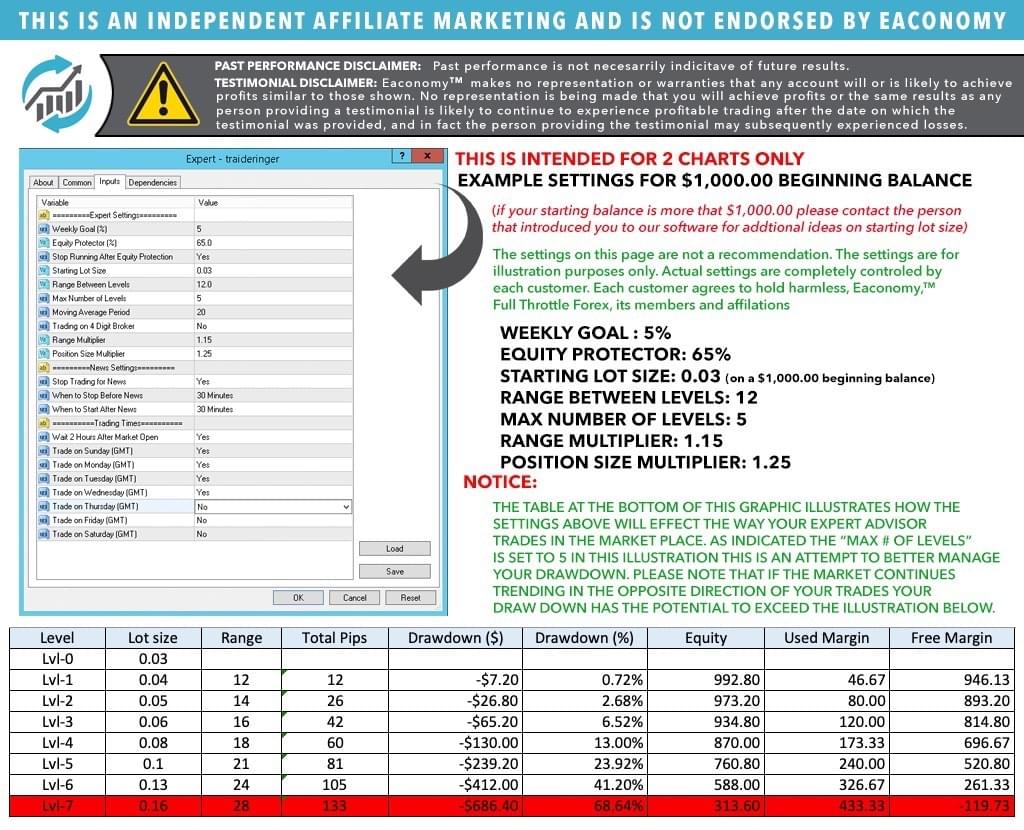
Task: Click the When to Stop Before News icon
Action: 44,396
